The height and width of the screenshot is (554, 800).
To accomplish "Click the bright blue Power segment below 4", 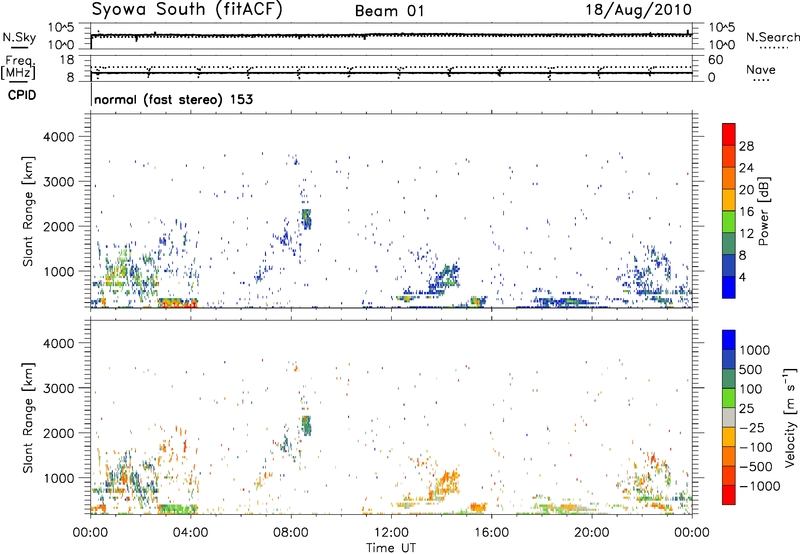I will click(729, 287).
